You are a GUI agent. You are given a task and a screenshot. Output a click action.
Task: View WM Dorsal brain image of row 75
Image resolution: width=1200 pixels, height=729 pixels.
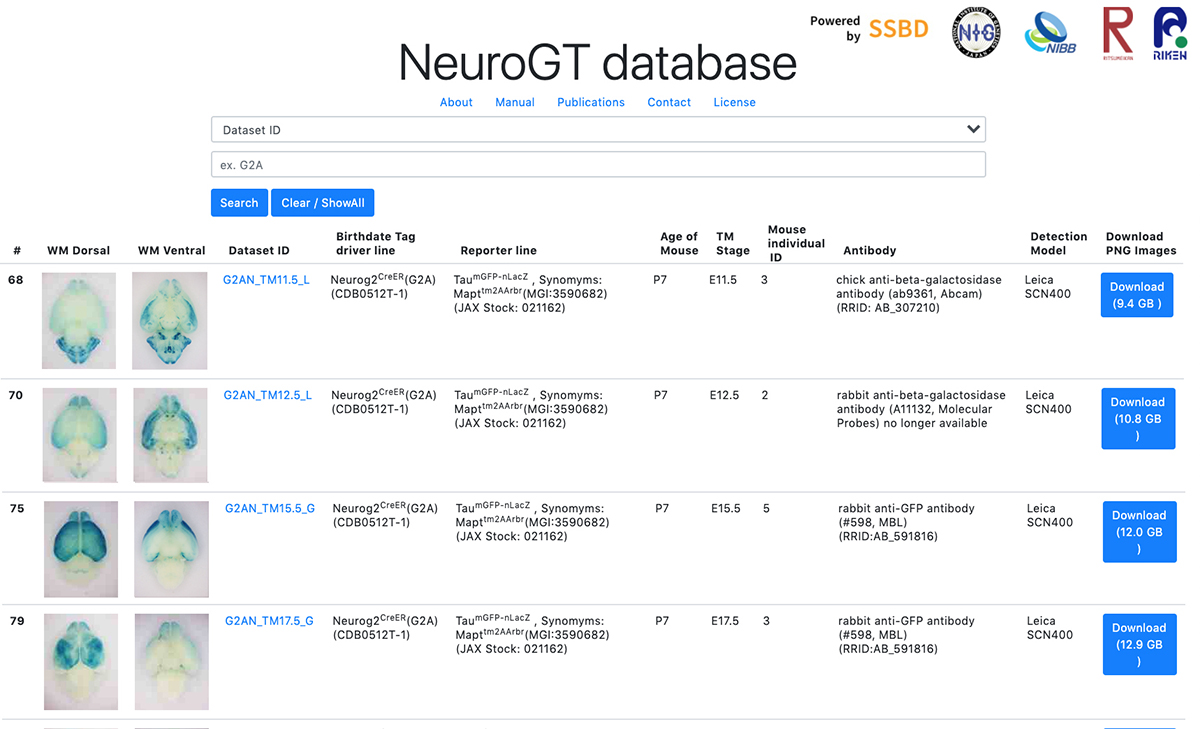click(x=80, y=549)
